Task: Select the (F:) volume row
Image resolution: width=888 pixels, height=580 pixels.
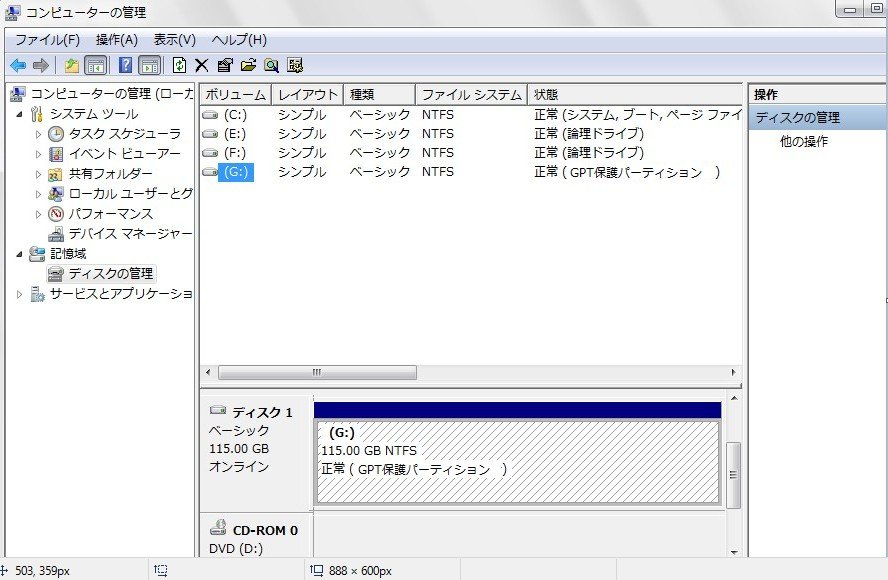Action: click(471, 153)
